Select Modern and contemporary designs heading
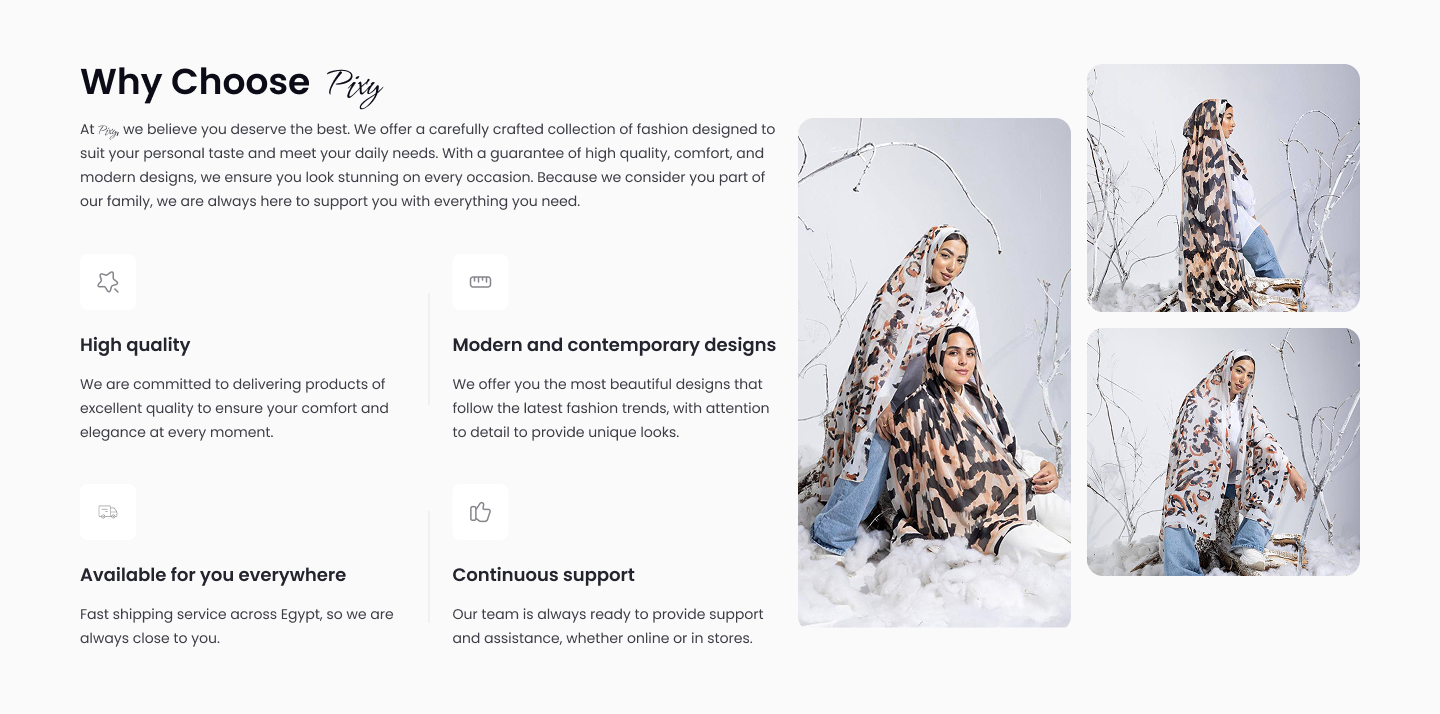 (x=614, y=345)
